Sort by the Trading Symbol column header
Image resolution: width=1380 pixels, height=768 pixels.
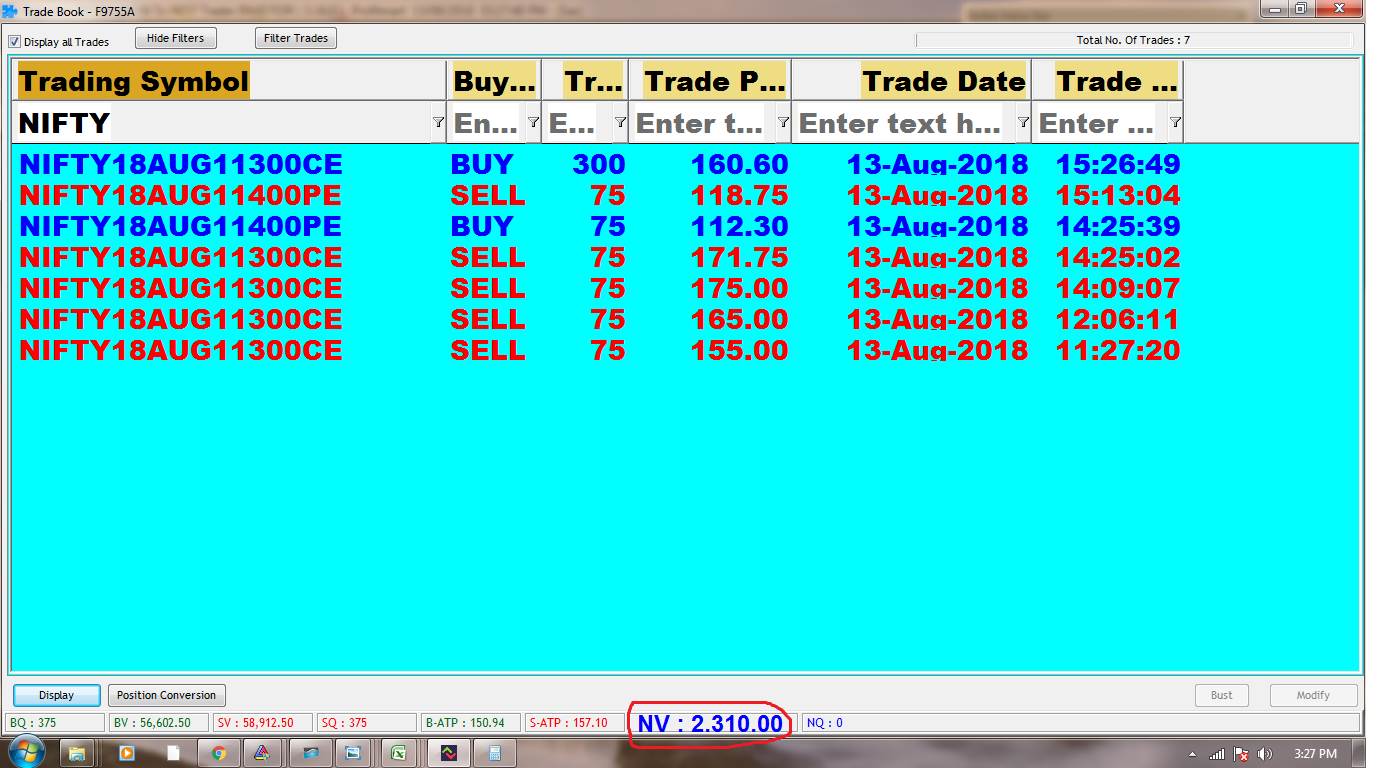pyautogui.click(x=133, y=81)
